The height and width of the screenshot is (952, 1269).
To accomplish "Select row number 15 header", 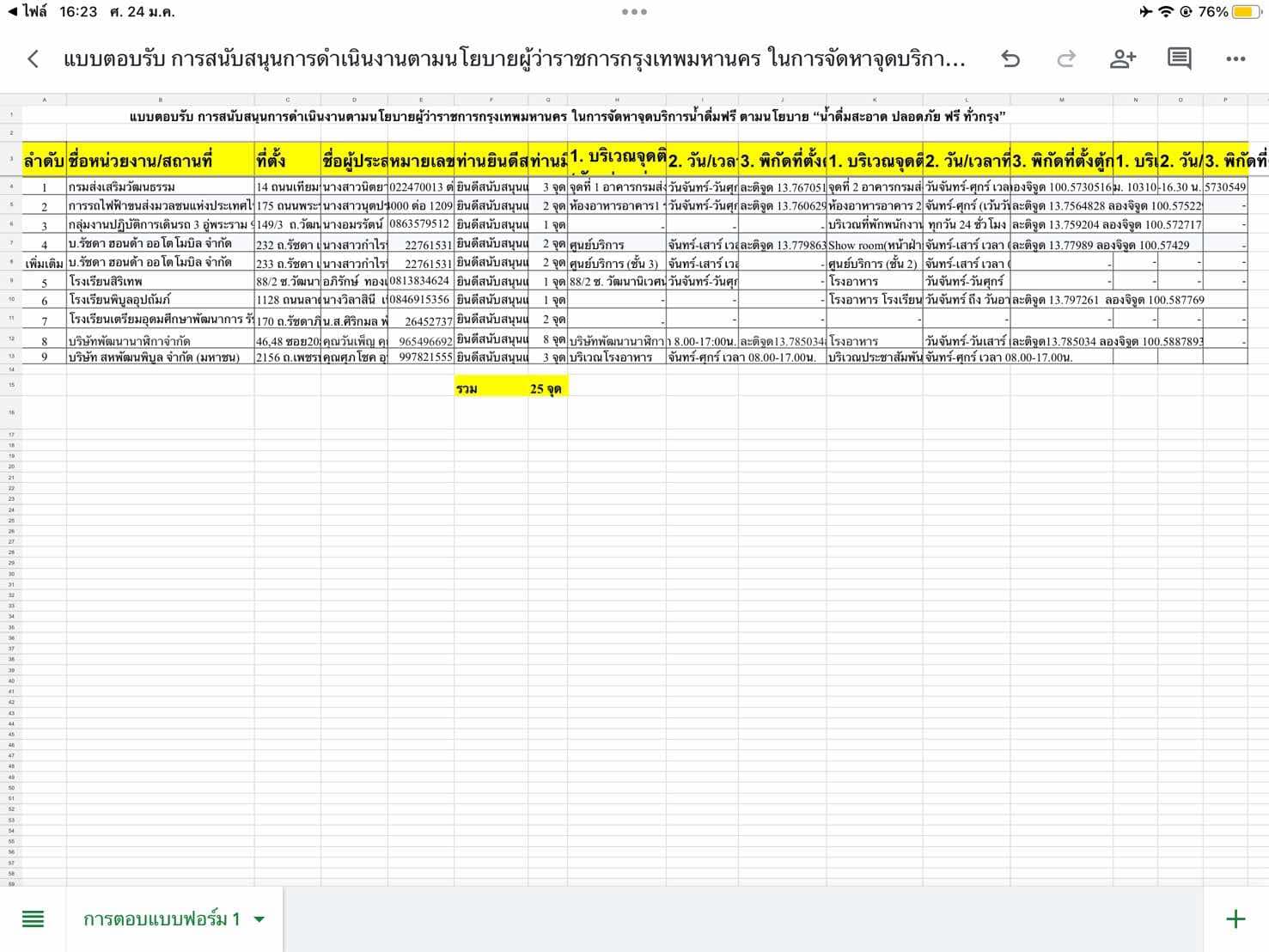I will pyautogui.click(x=11, y=385).
